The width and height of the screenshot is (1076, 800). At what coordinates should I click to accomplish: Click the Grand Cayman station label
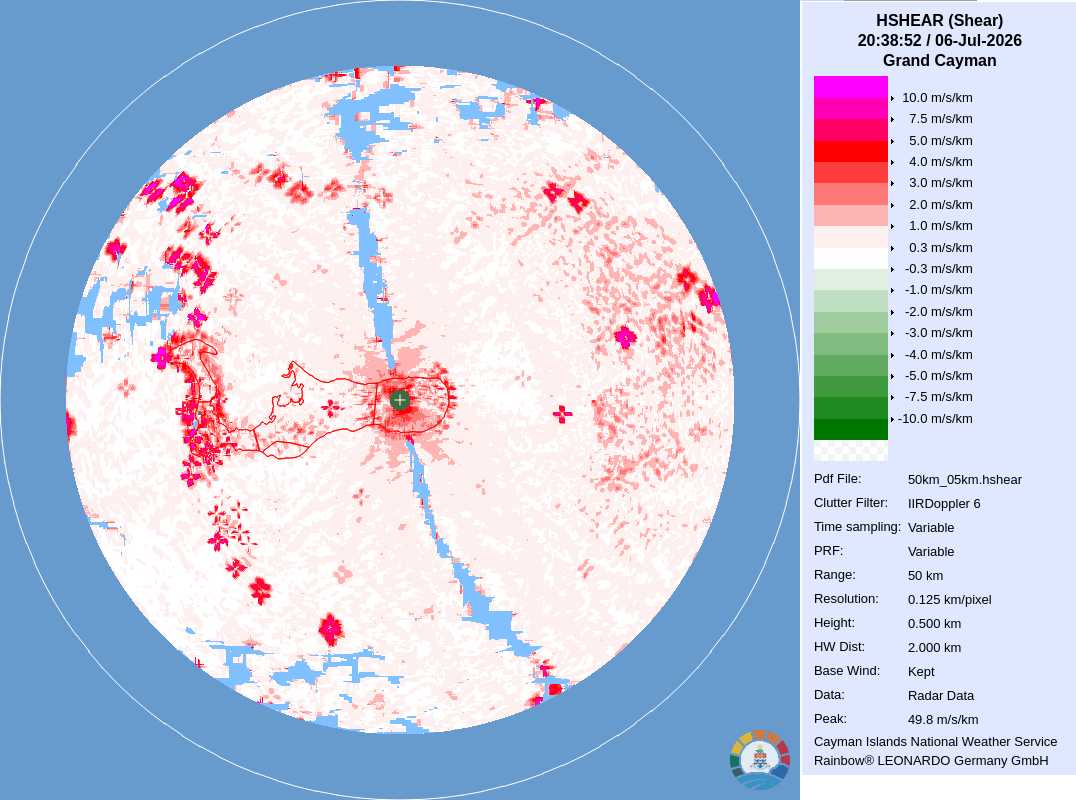939,60
